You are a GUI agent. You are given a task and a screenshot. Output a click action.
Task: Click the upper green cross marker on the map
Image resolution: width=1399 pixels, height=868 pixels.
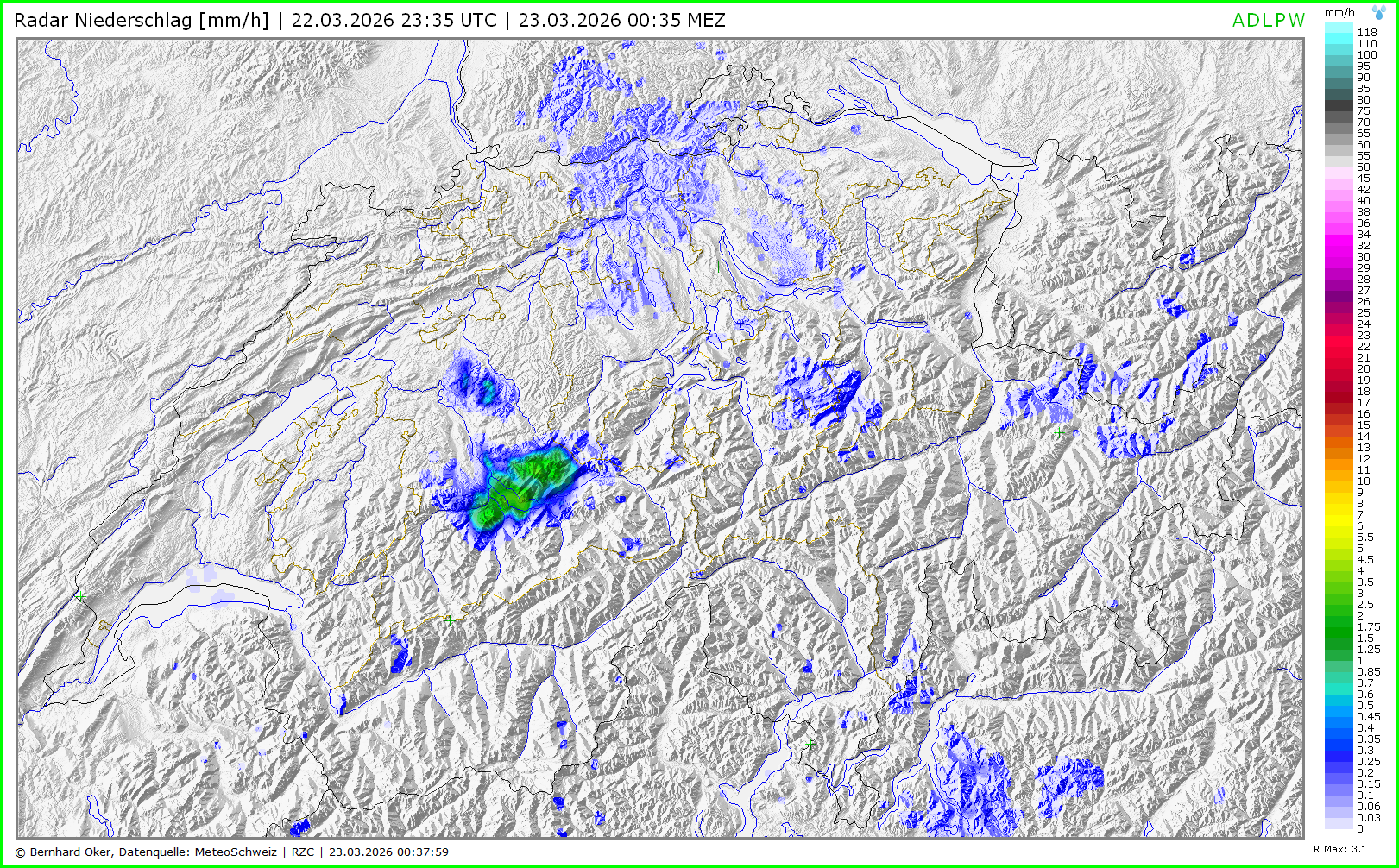click(x=718, y=267)
